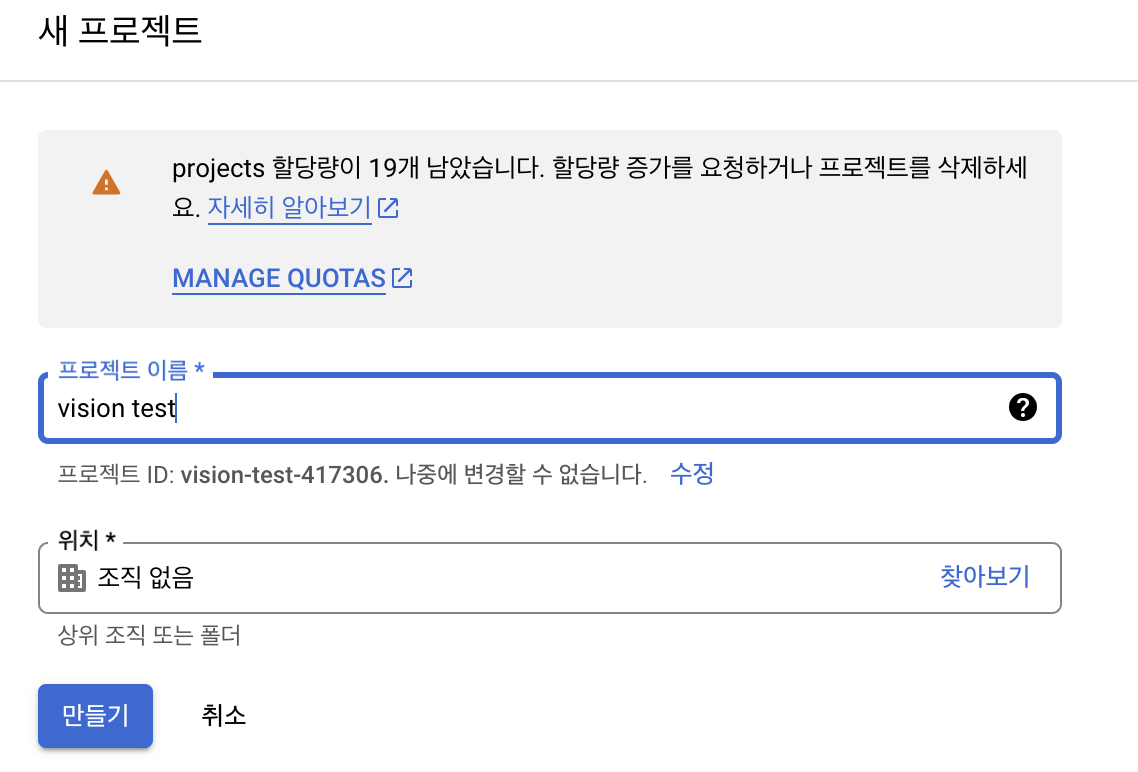This screenshot has width=1138, height=772.
Task: Click the orange warning triangle icon
Action: pyautogui.click(x=105, y=182)
